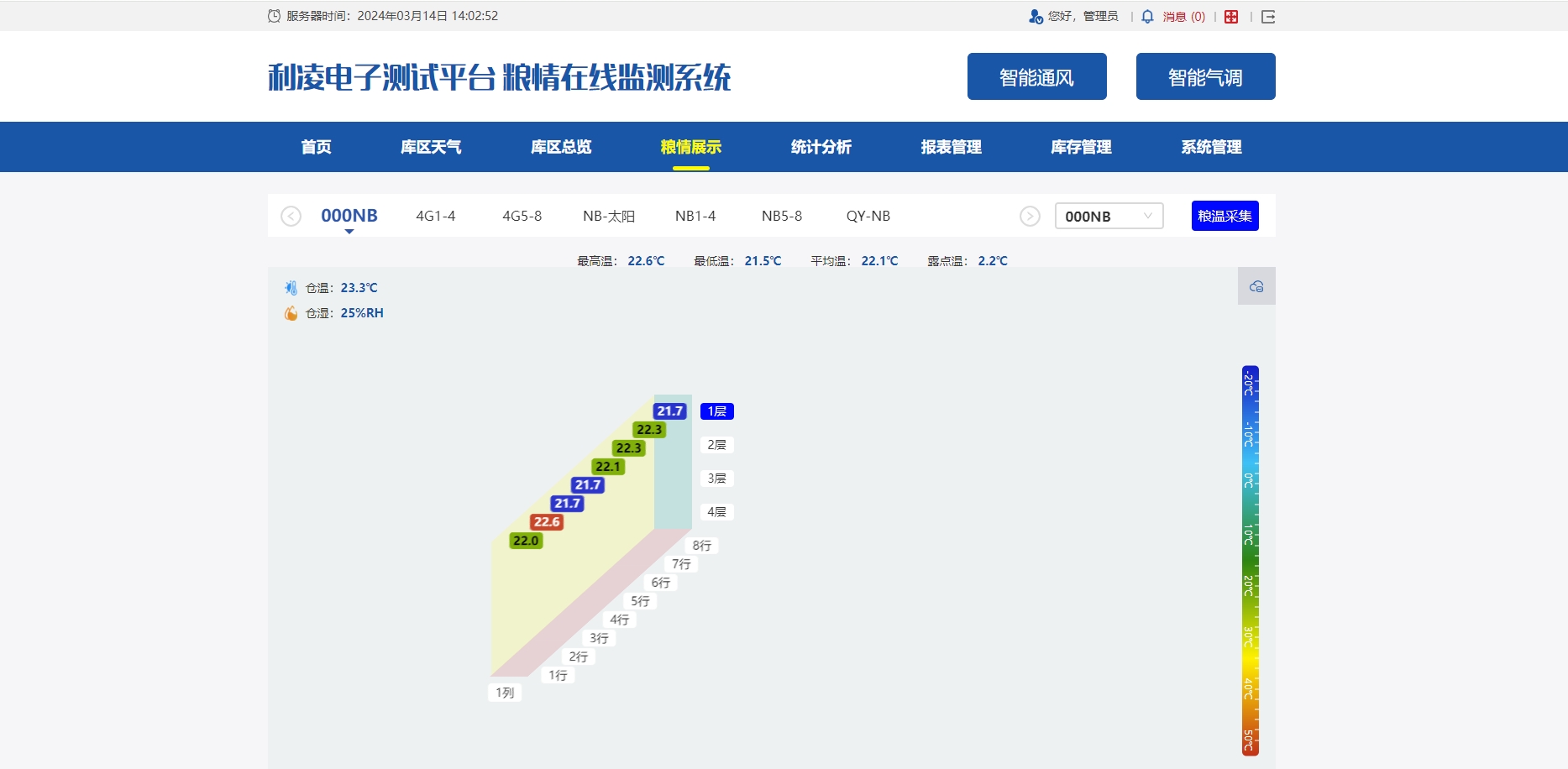The height and width of the screenshot is (769, 1568).
Task: Click the 您好，管理员 user greeting
Action: coord(1083,17)
